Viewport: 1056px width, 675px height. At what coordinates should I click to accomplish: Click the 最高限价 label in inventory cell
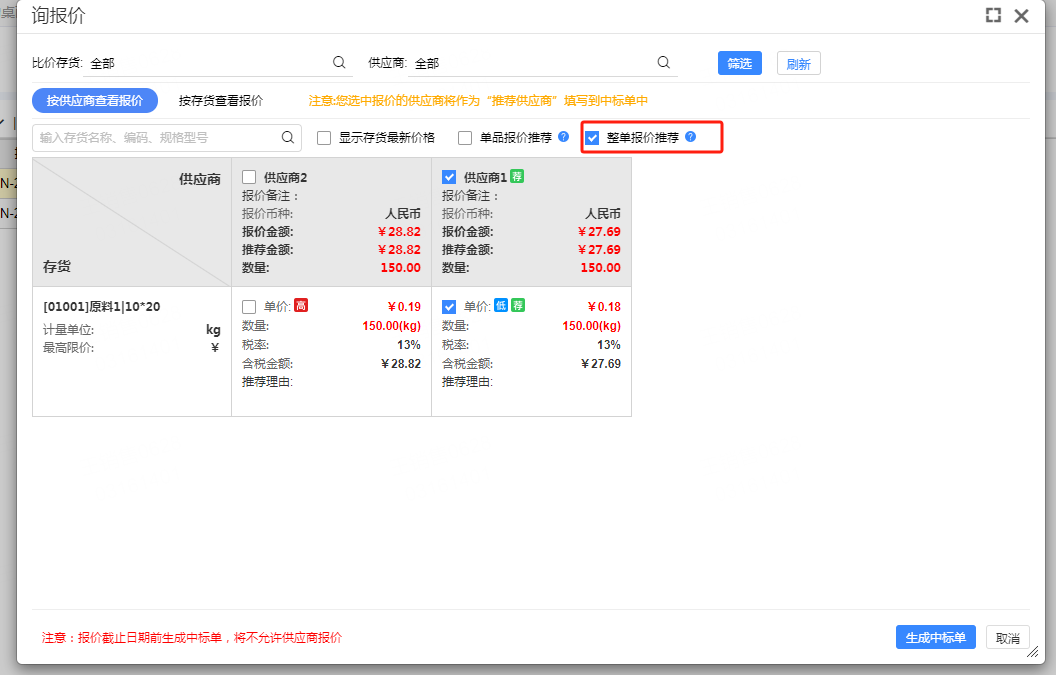[69, 348]
